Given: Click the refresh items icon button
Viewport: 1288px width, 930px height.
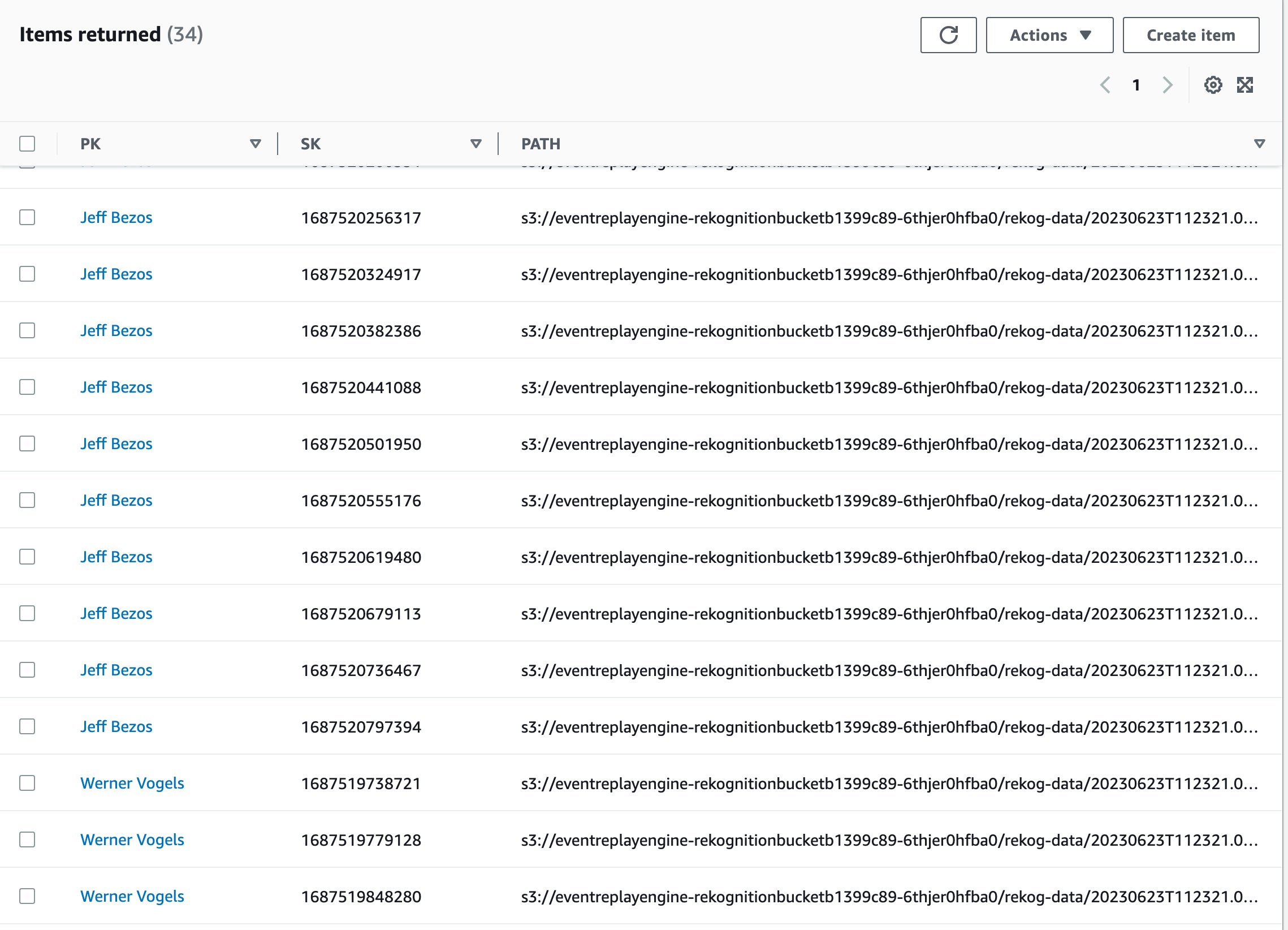Looking at the screenshot, I should pyautogui.click(x=948, y=35).
